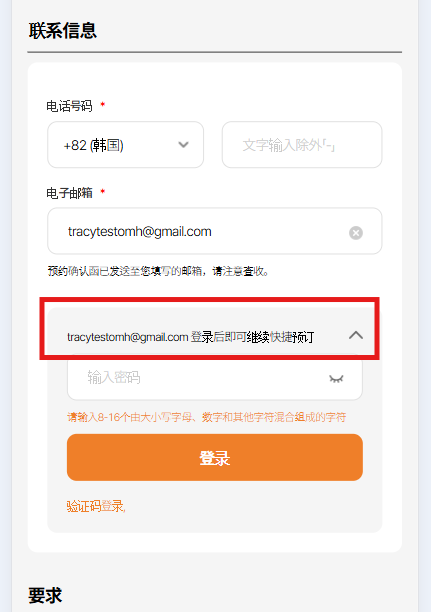Click the red asterisk beside 电话号码
Viewport: 431px width, 612px height.
click(103, 104)
